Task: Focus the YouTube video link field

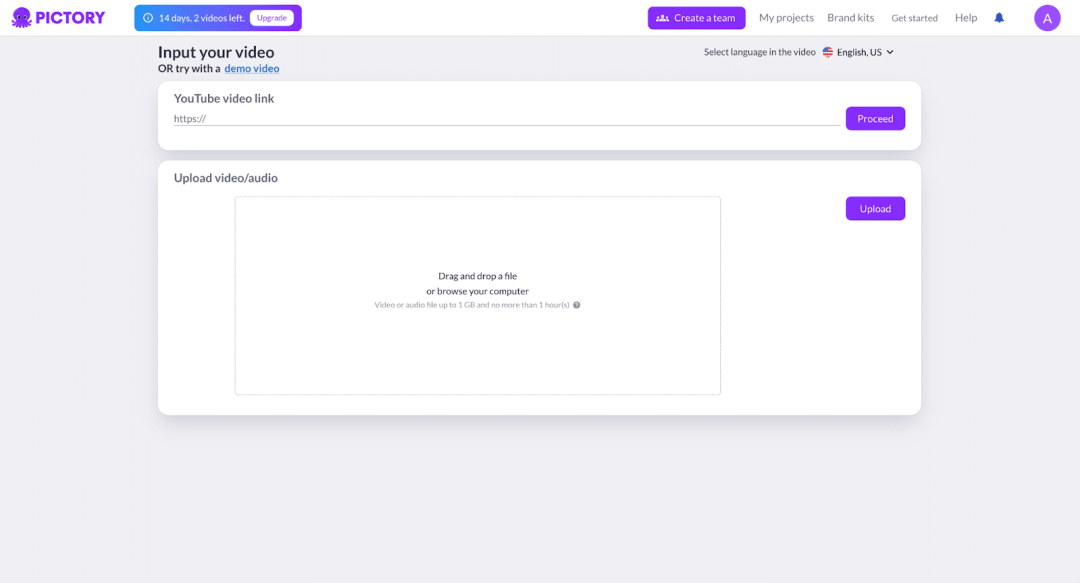Action: [x=506, y=119]
